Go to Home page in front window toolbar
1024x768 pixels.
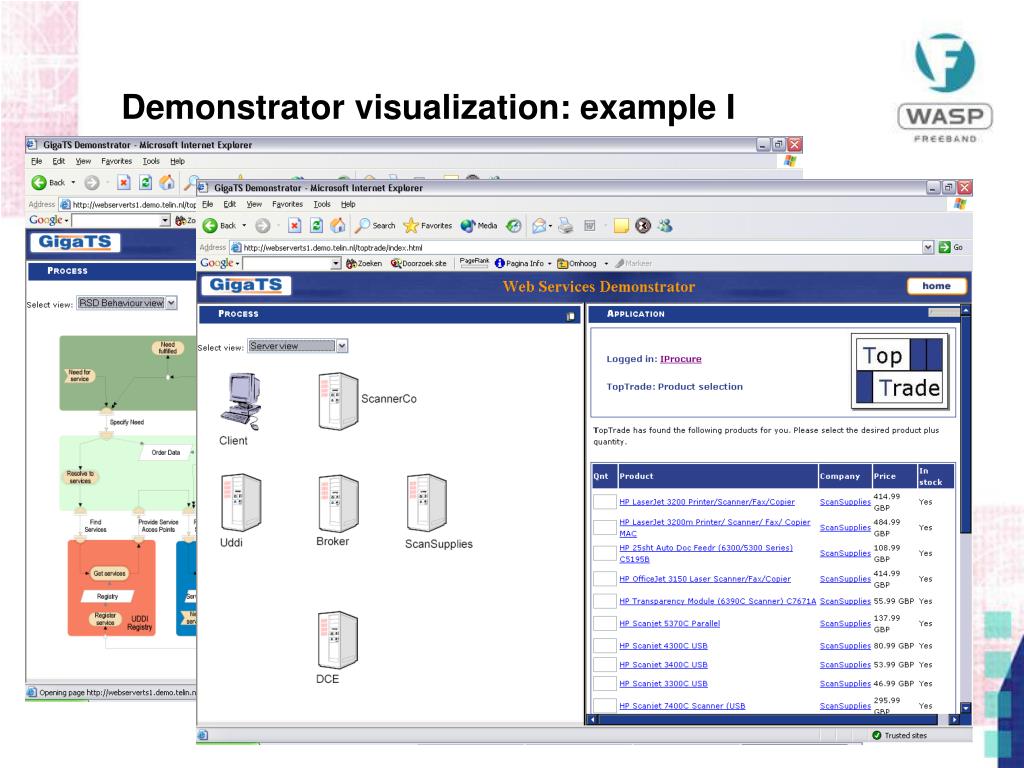[x=338, y=225]
